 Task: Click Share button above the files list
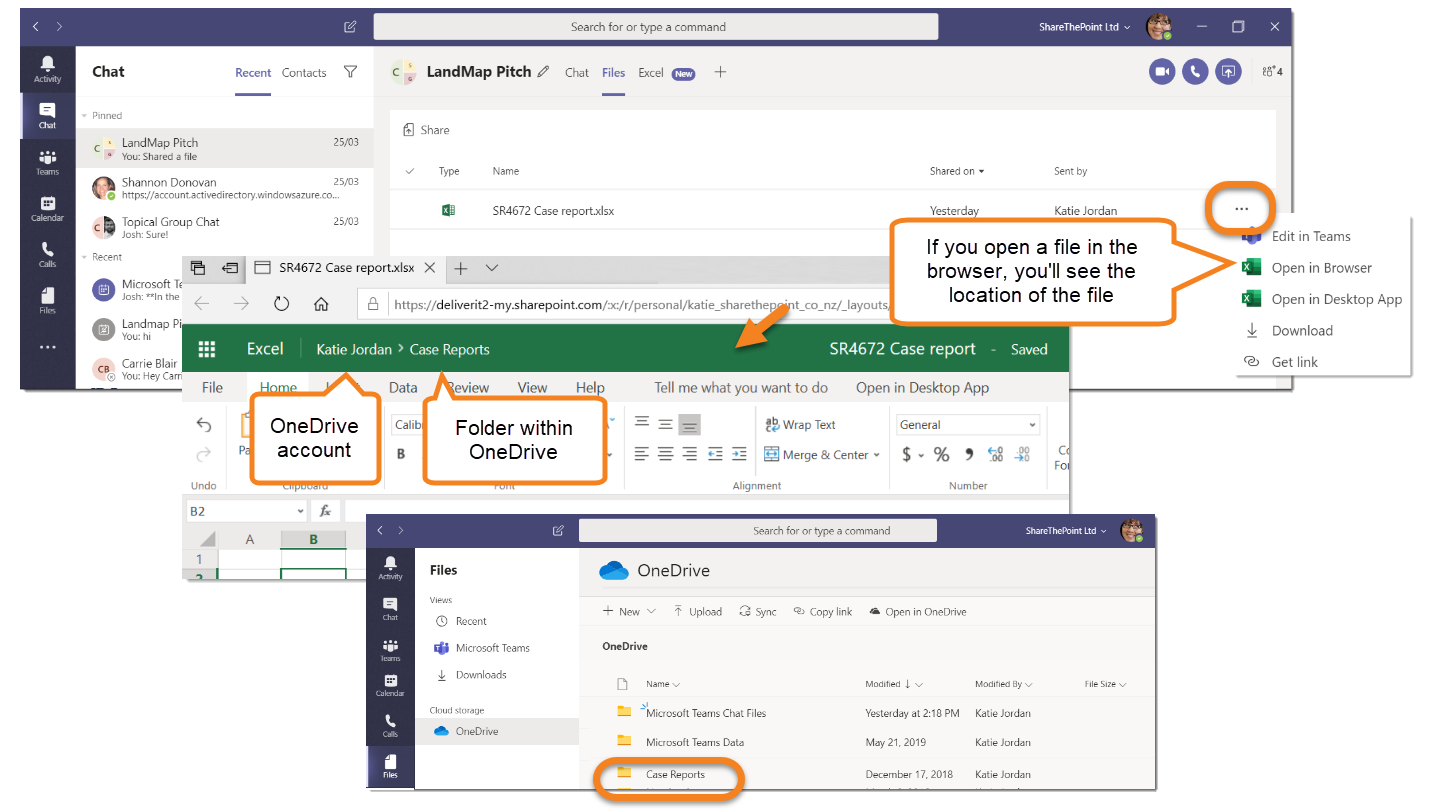(426, 130)
